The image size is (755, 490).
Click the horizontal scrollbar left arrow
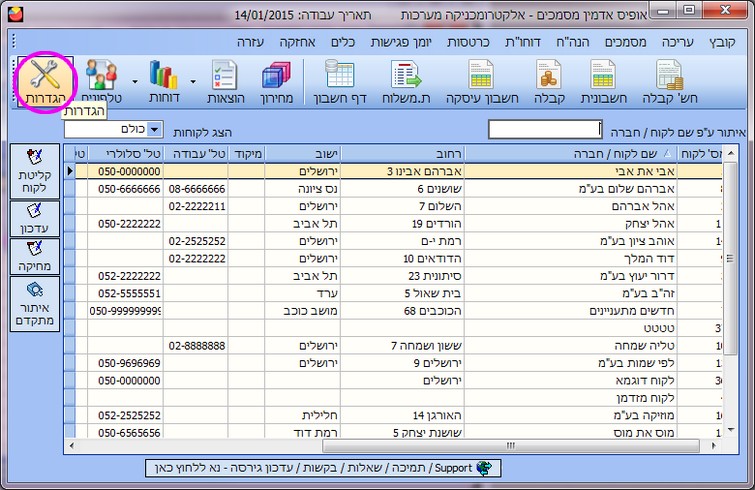(71, 446)
